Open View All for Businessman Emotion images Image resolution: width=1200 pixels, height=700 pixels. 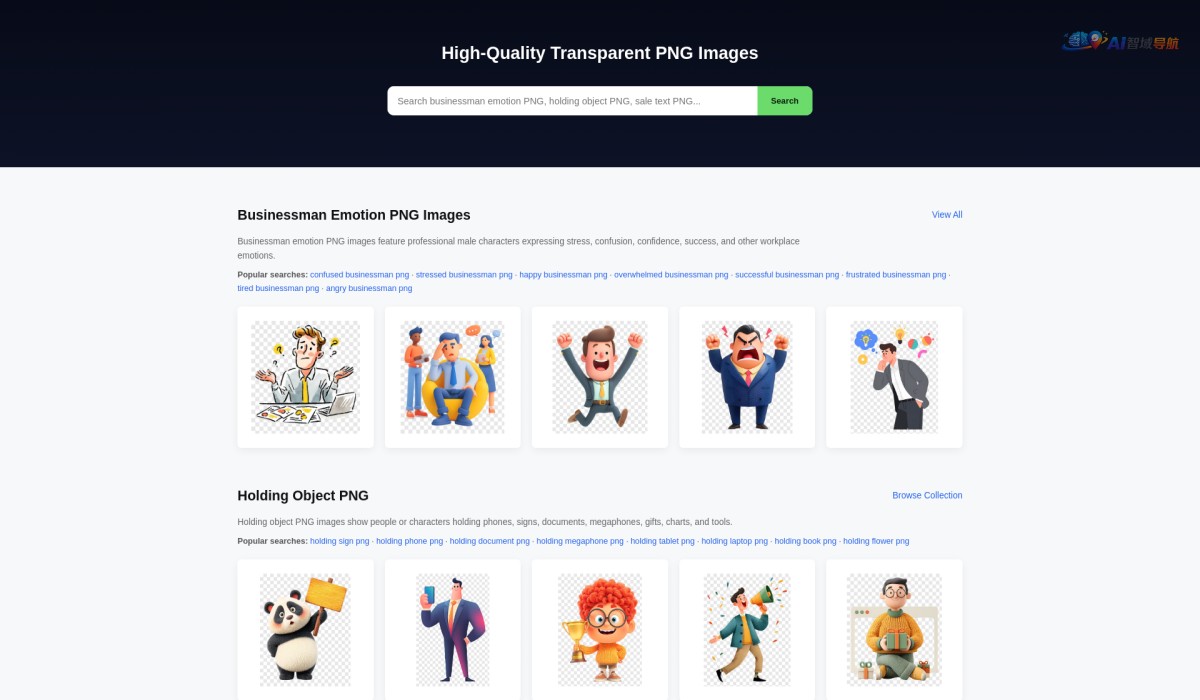click(947, 215)
